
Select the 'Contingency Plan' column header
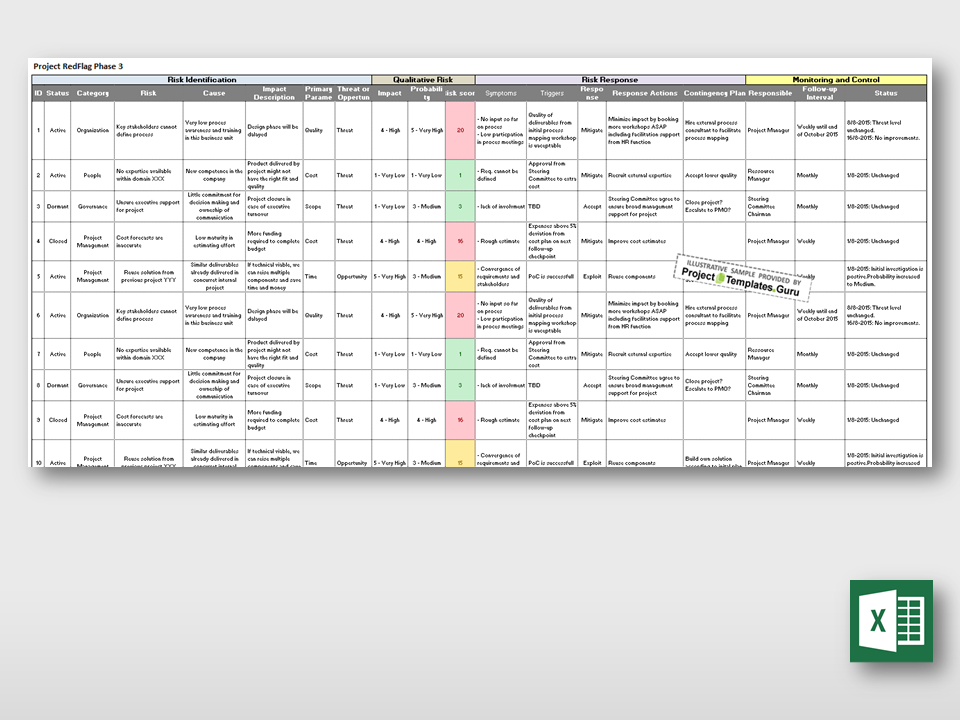(x=714, y=93)
